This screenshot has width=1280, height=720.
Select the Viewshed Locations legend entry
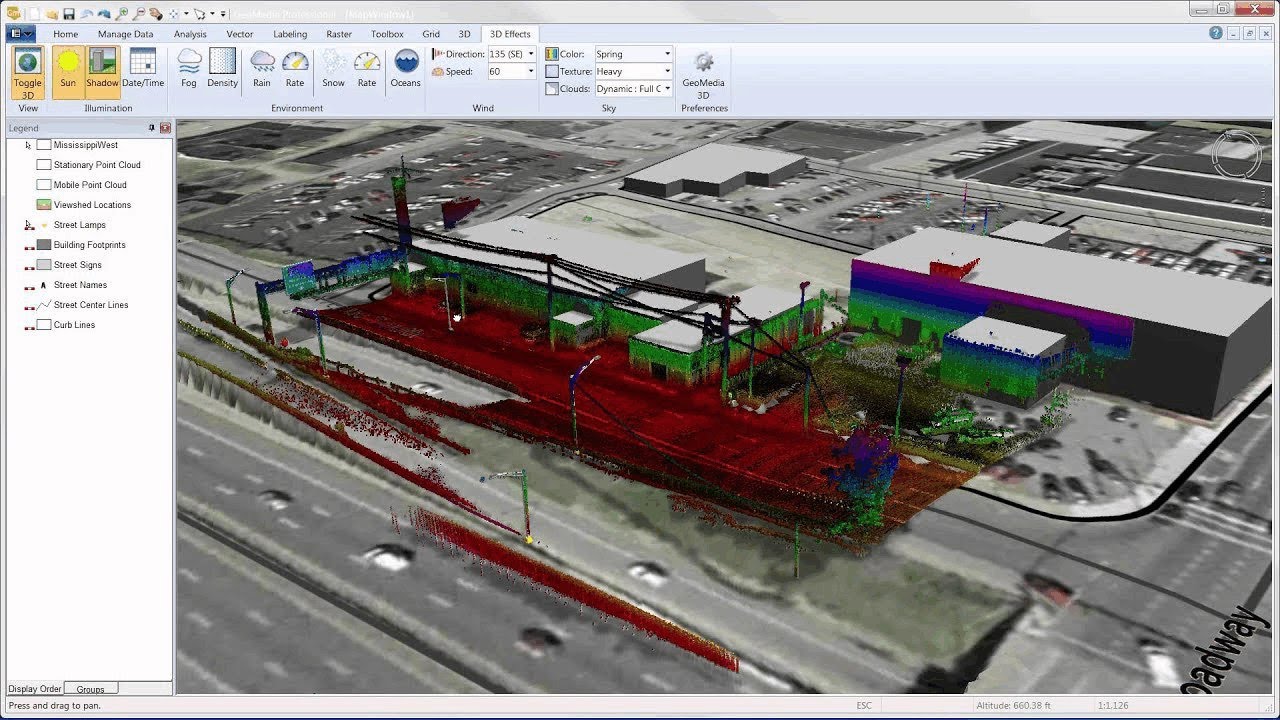click(92, 205)
